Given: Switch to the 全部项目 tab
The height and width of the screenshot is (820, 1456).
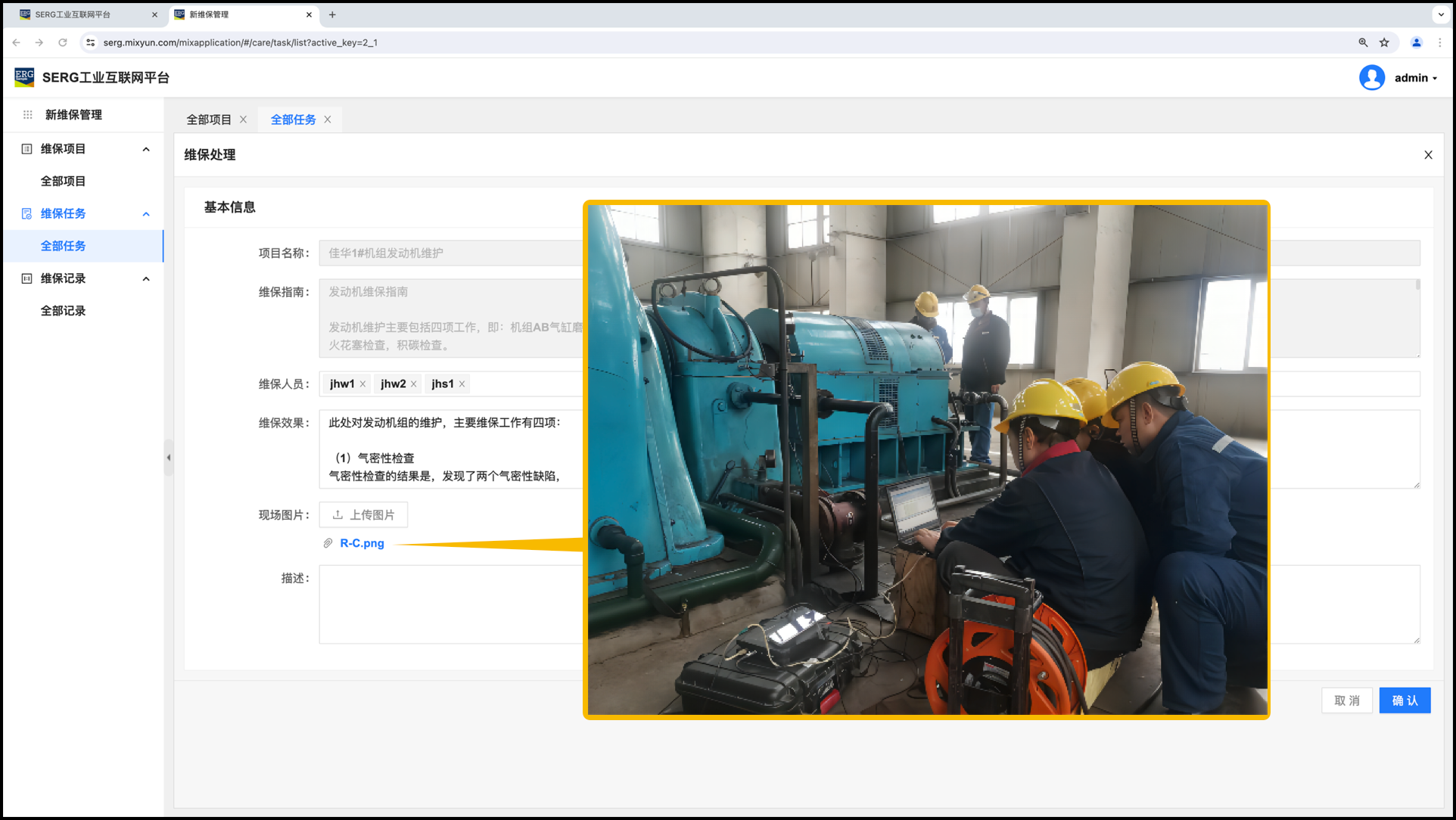Looking at the screenshot, I should tap(209, 120).
